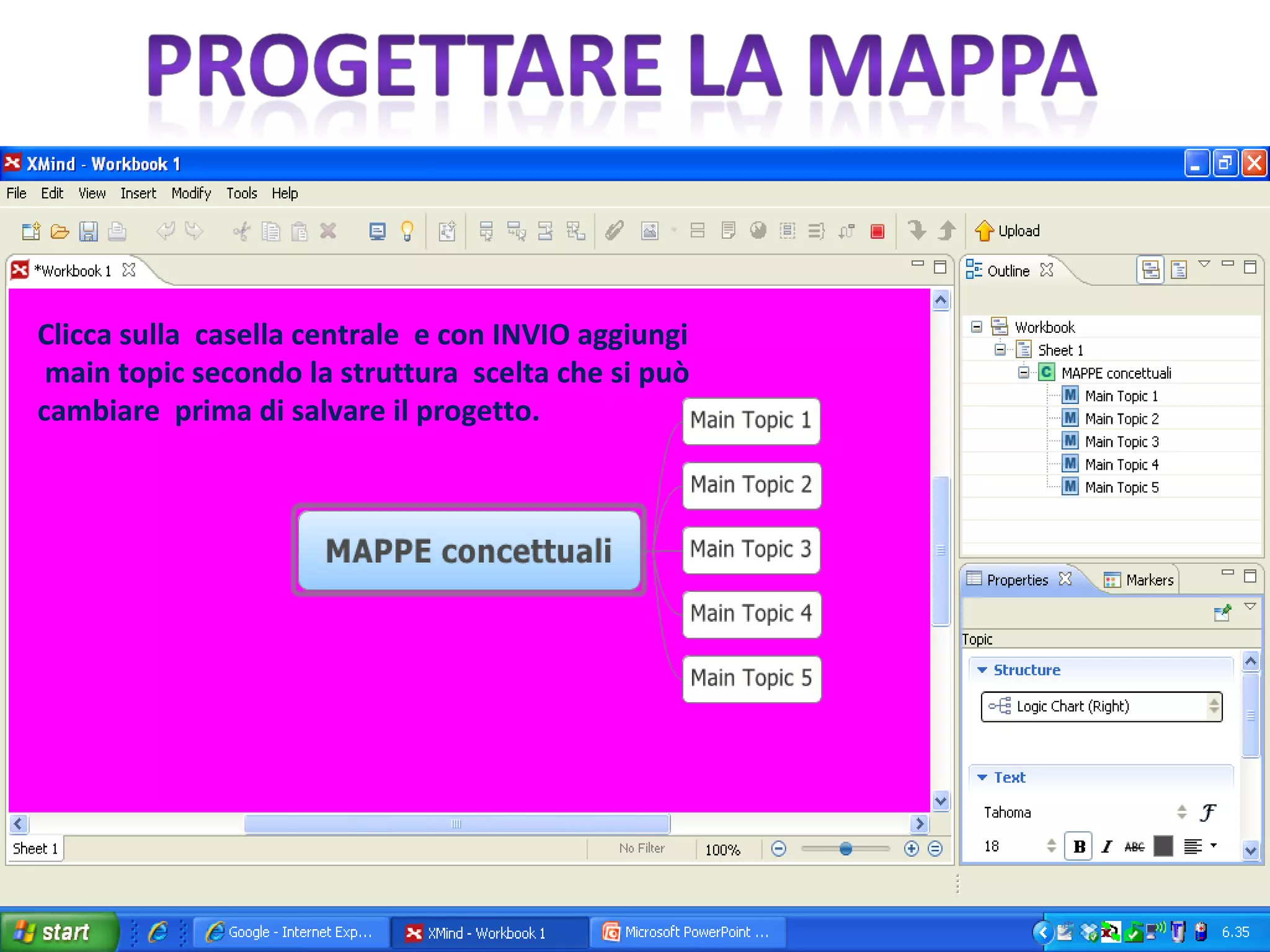Viewport: 1270px width, 952px height.
Task: Click the Drill Up arrow icon
Action: [947, 231]
